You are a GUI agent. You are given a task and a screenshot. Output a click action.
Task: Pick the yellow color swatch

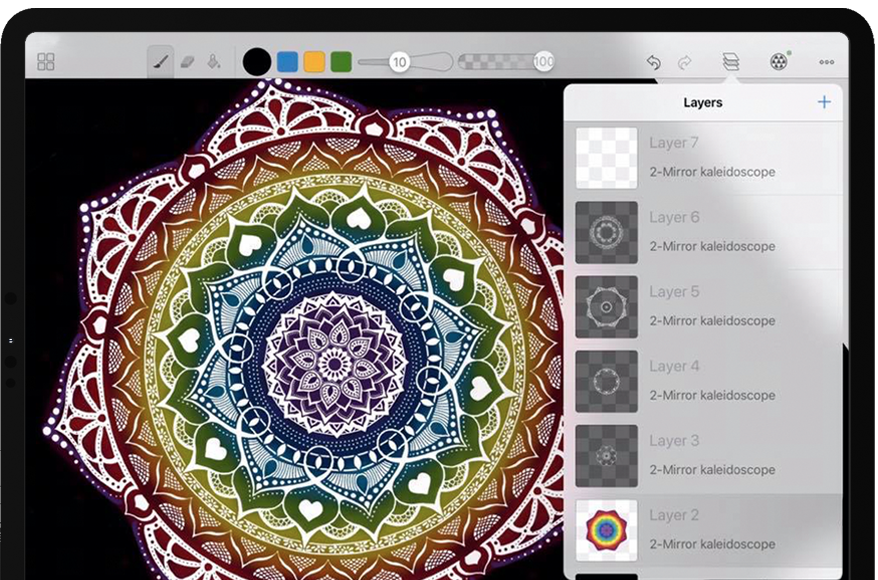pos(314,62)
